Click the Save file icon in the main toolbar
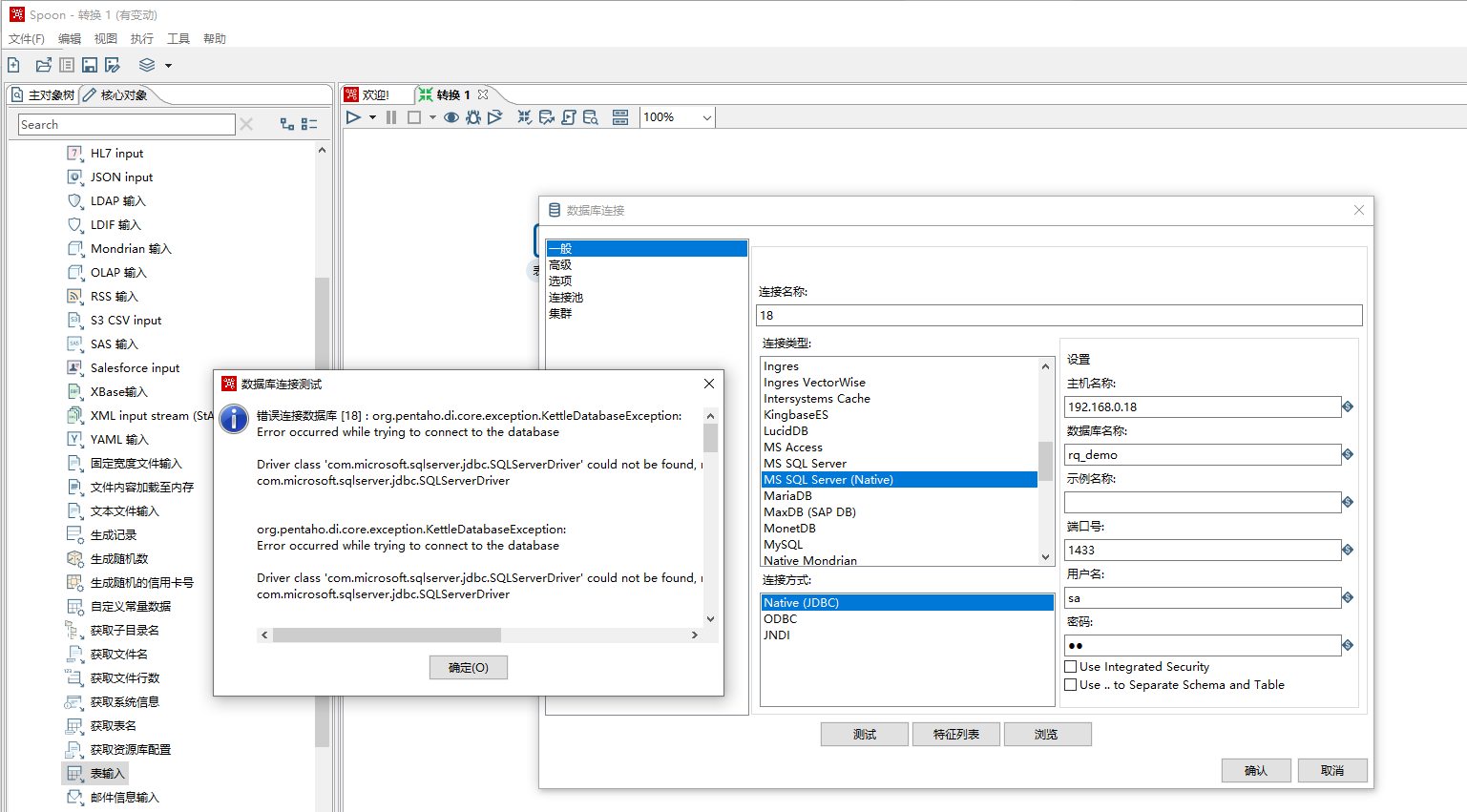Screen dimensions: 1467x812 tap(89, 64)
